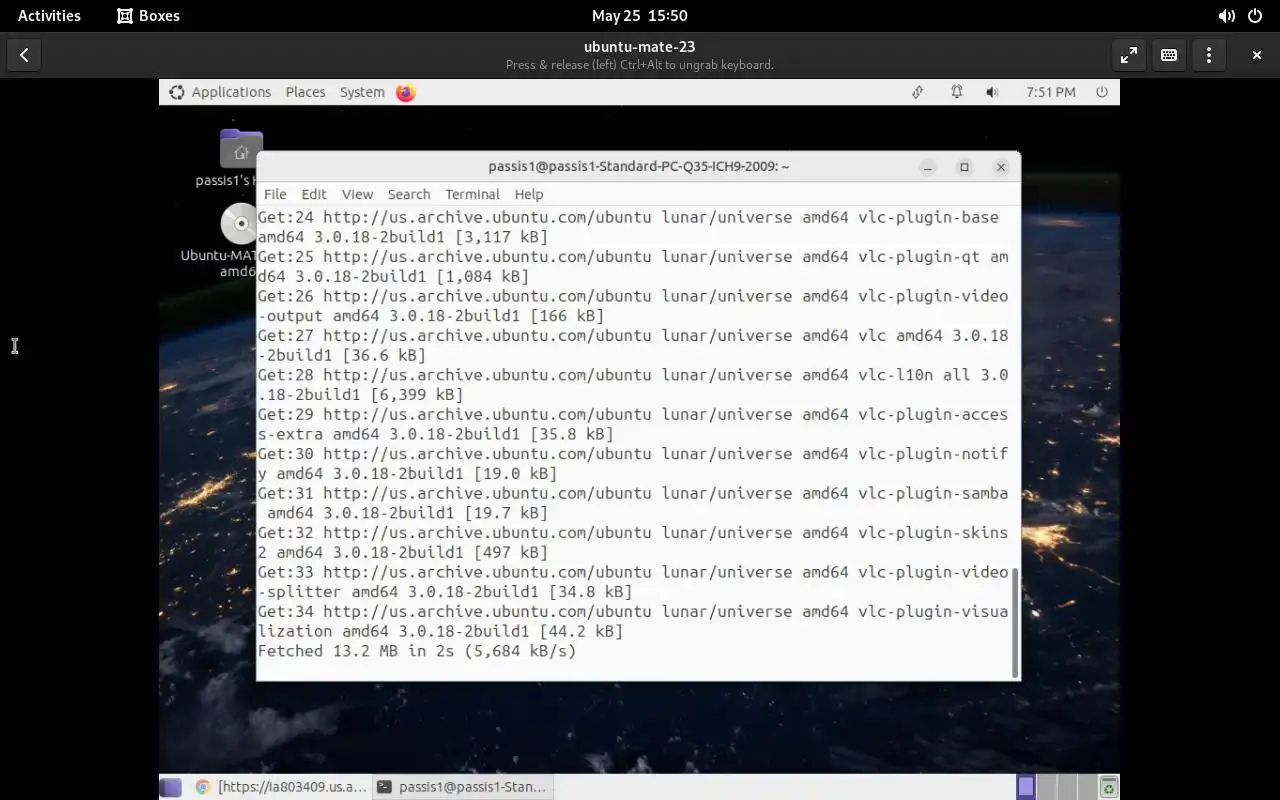Open the Boxes three-dot options menu
The height and width of the screenshot is (800, 1280).
tap(1208, 55)
